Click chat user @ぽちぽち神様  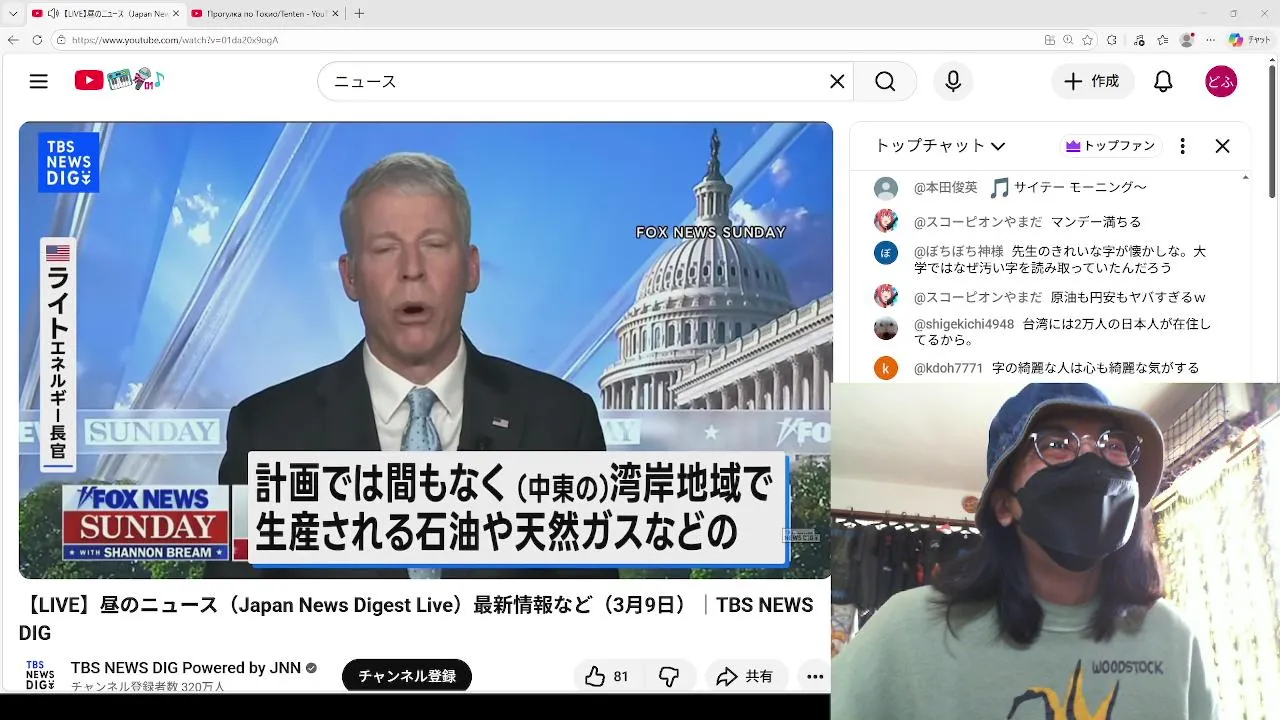pyautogui.click(x=958, y=252)
